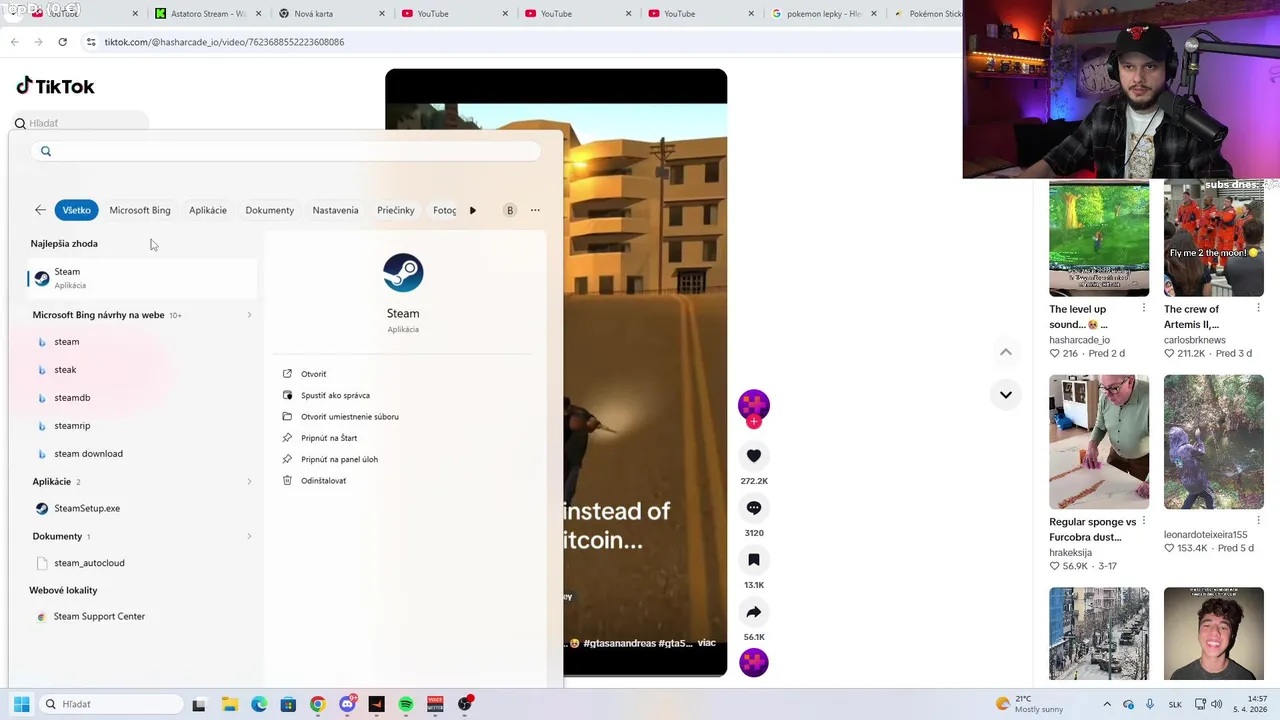Click the Start menu search input field
Viewport: 1280px width, 720px height.
point(286,151)
